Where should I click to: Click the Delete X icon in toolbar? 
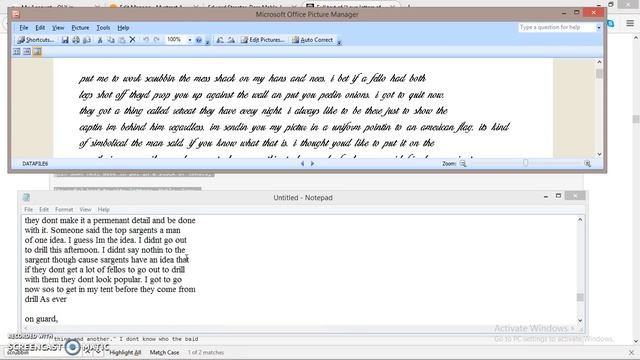132,40
